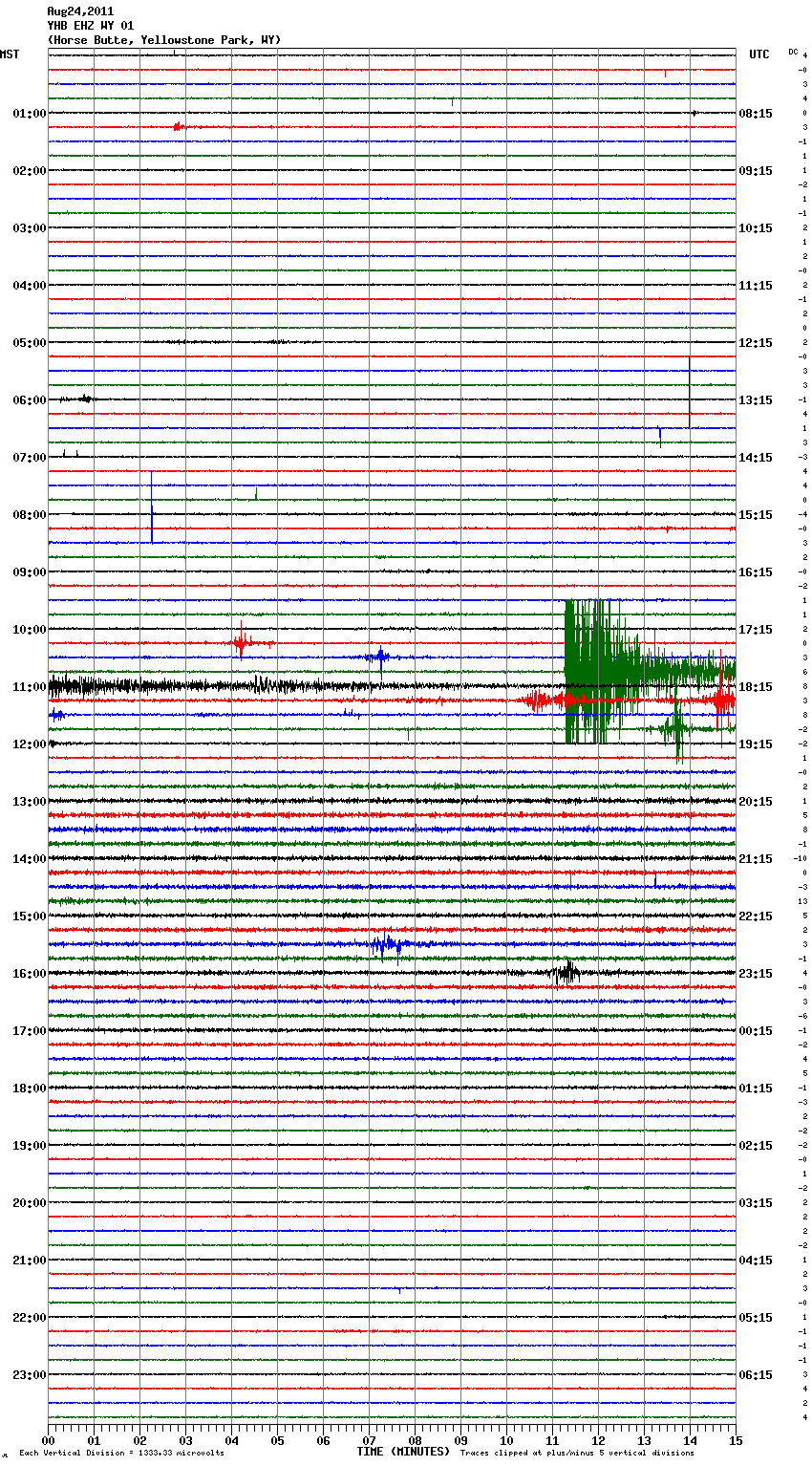This screenshot has height=1466, width=812.
Task: Select the 22:00 MST hour label
Action: pyautogui.click(x=29, y=1318)
